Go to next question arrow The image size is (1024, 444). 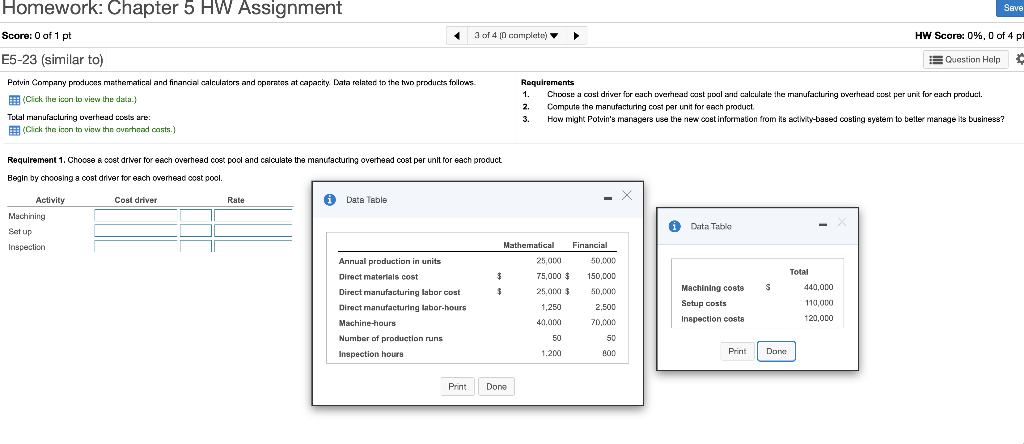(577, 35)
